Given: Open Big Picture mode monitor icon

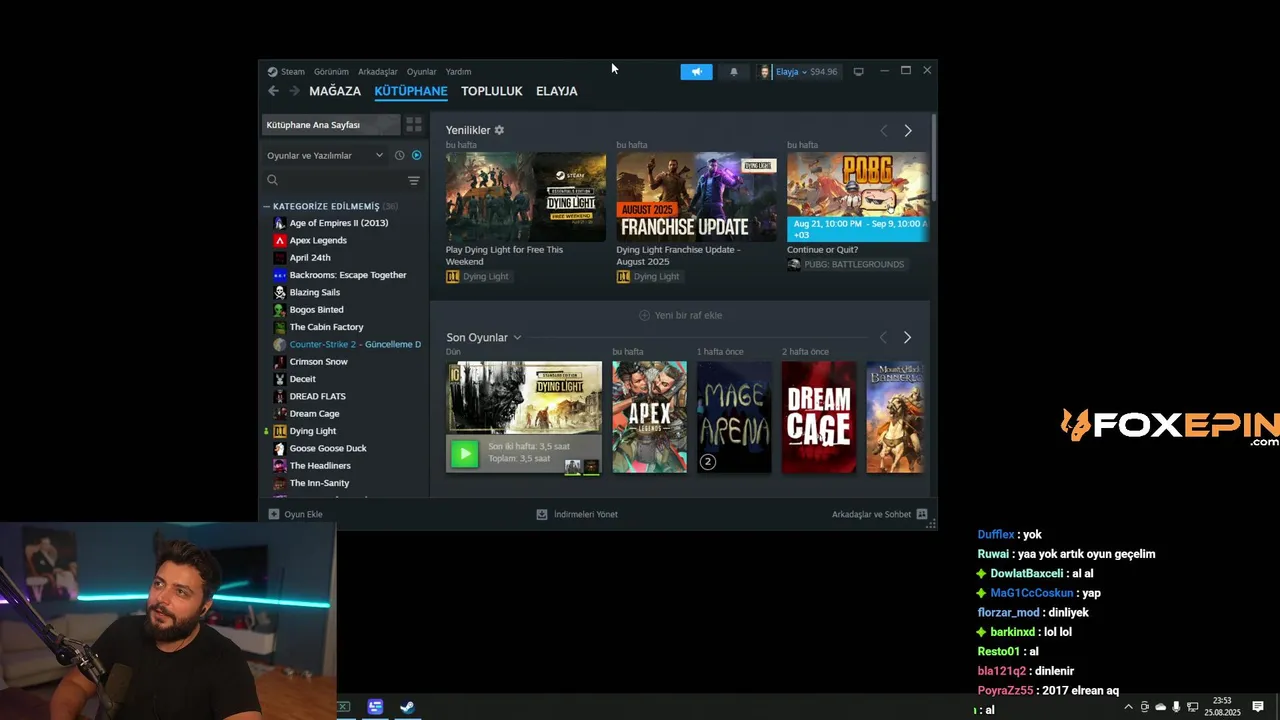Looking at the screenshot, I should [x=858, y=72].
